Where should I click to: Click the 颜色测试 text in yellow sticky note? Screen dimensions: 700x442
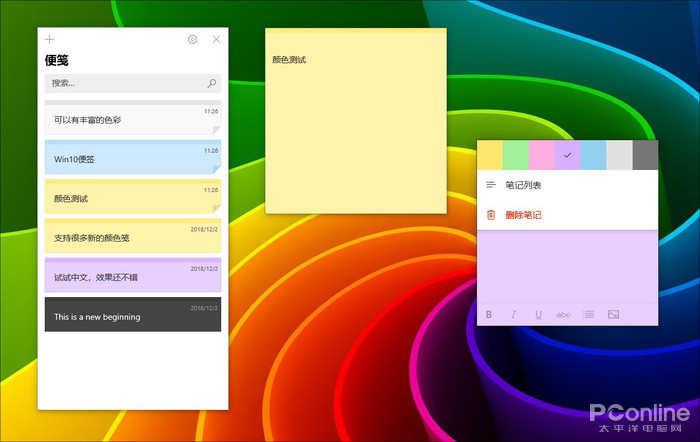[x=289, y=60]
